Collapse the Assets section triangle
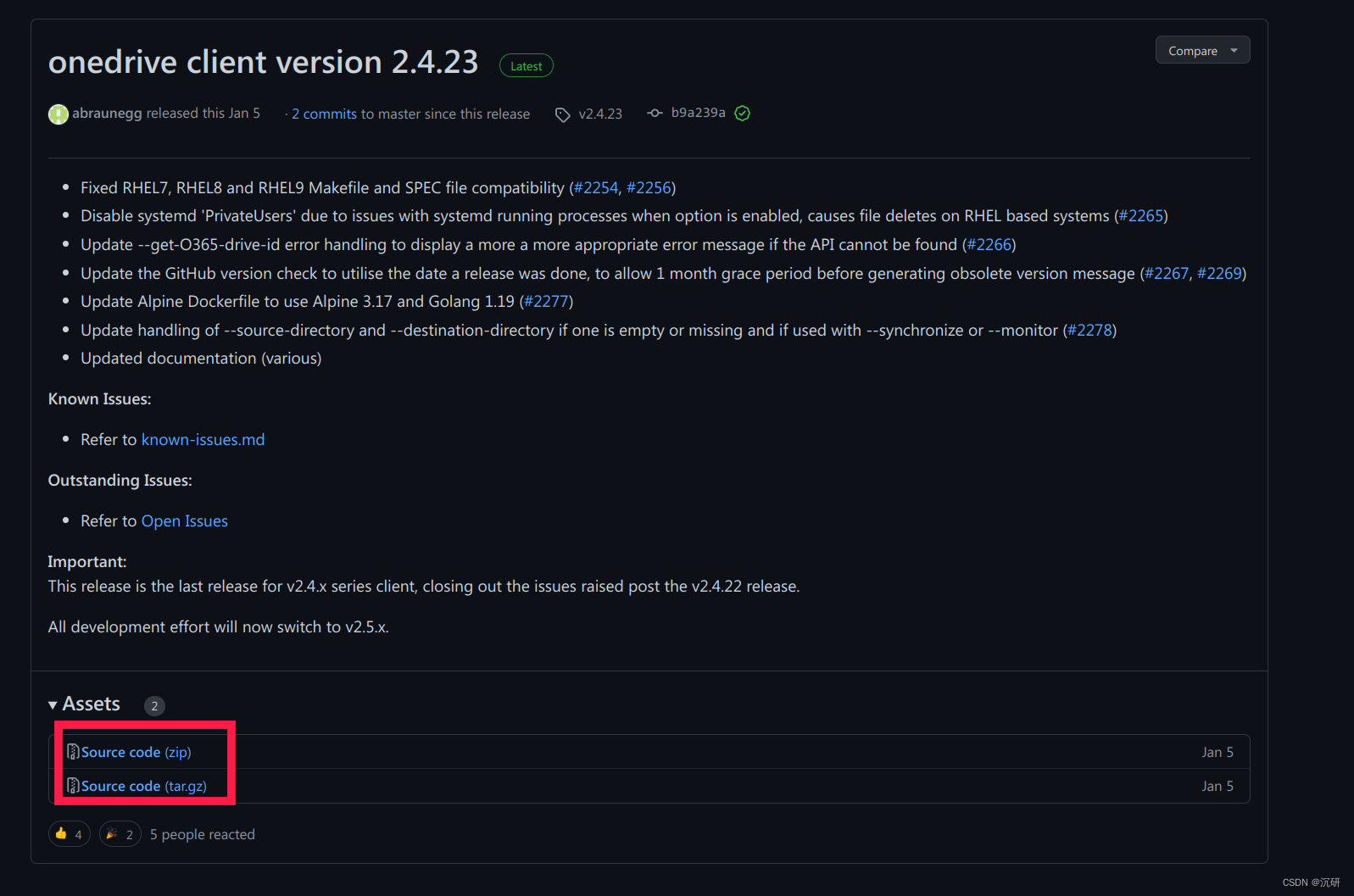The height and width of the screenshot is (896, 1354). pyautogui.click(x=53, y=705)
